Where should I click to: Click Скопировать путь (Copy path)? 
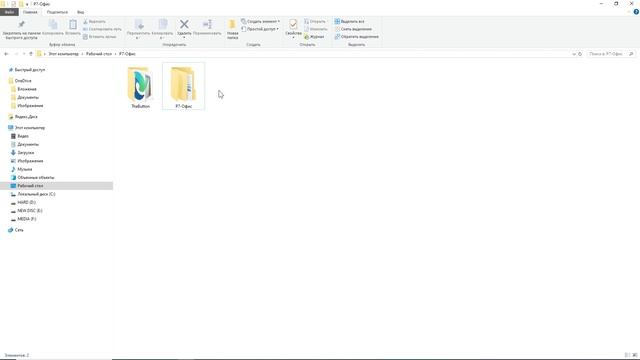coord(102,29)
